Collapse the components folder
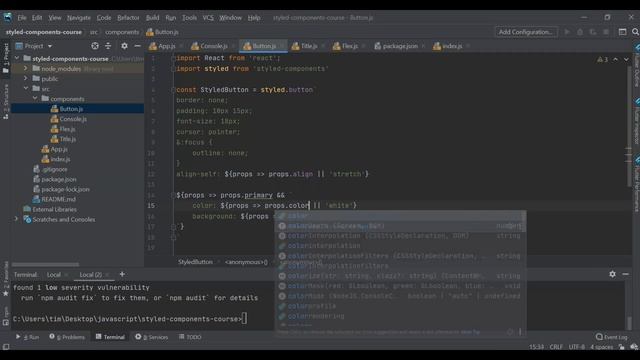Image resolution: width=640 pixels, height=360 pixels. [35, 99]
